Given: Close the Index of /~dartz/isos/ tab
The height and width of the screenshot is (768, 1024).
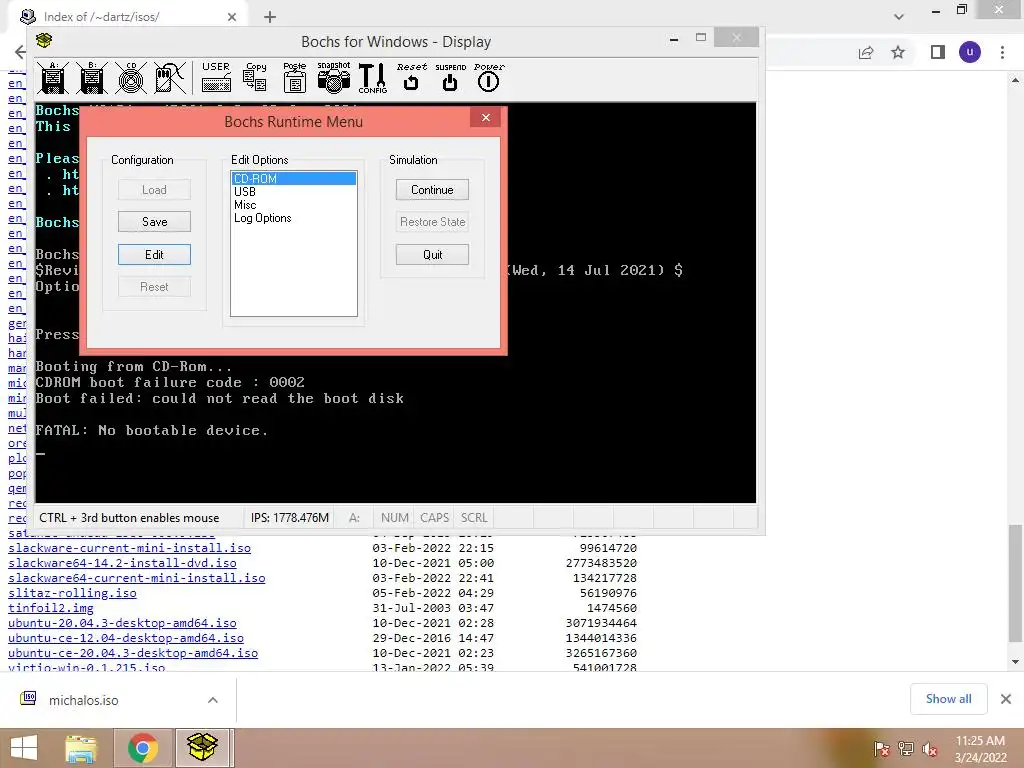Looking at the screenshot, I should [232, 17].
